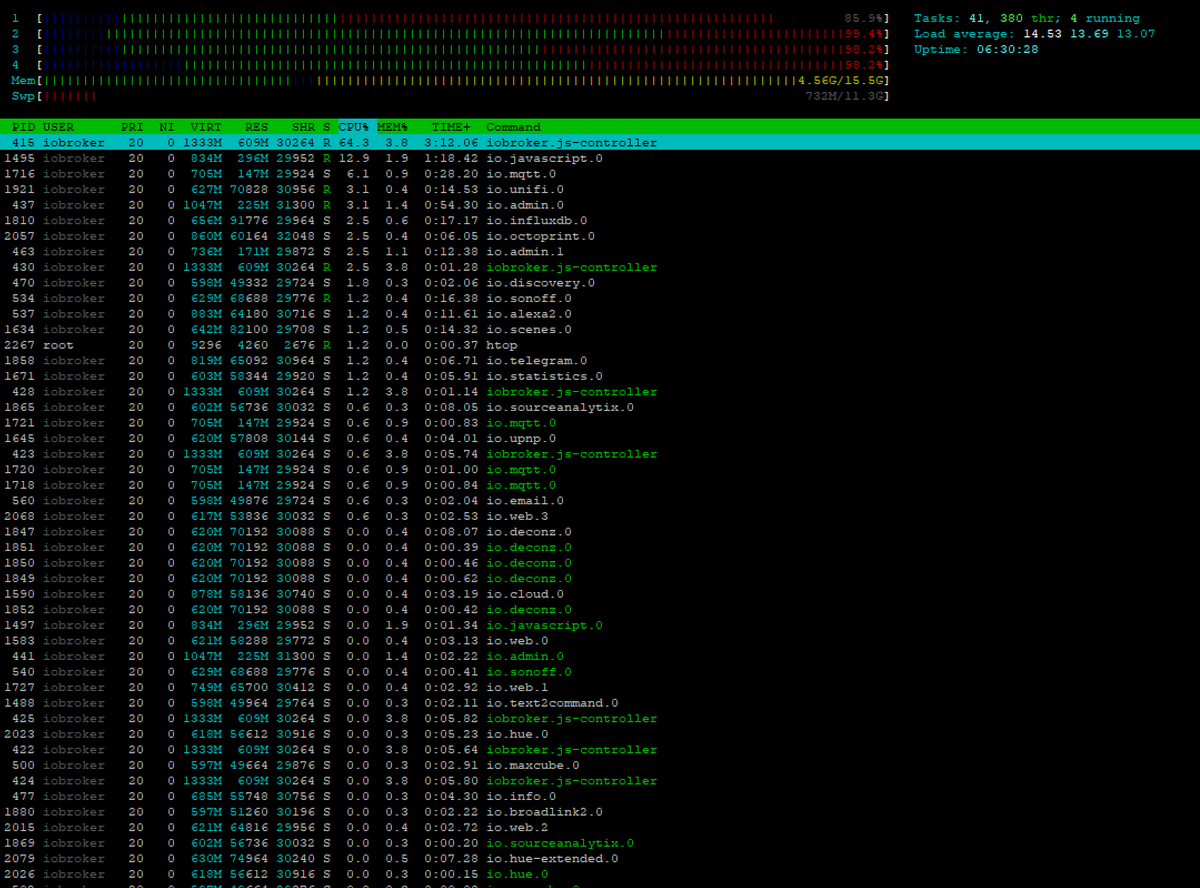1200x888 pixels.
Task: Select the io.sourceanalytix.0 process with PID 1865
Action: [x=600, y=407]
